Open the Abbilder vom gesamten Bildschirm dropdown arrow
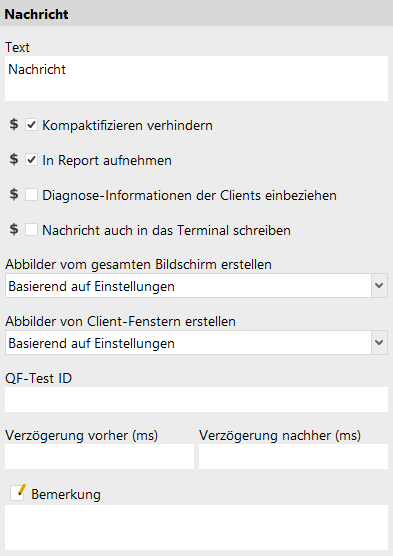The image size is (393, 556). (379, 285)
